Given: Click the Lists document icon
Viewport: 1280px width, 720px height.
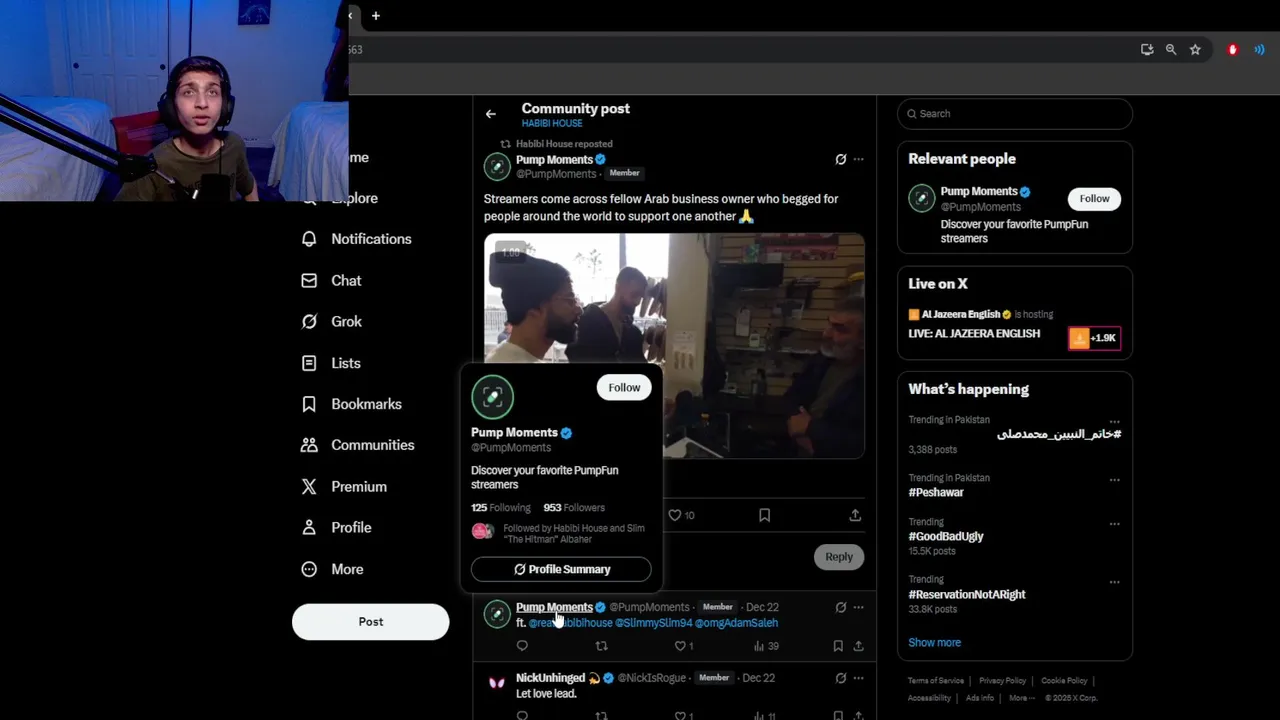Looking at the screenshot, I should click(309, 363).
